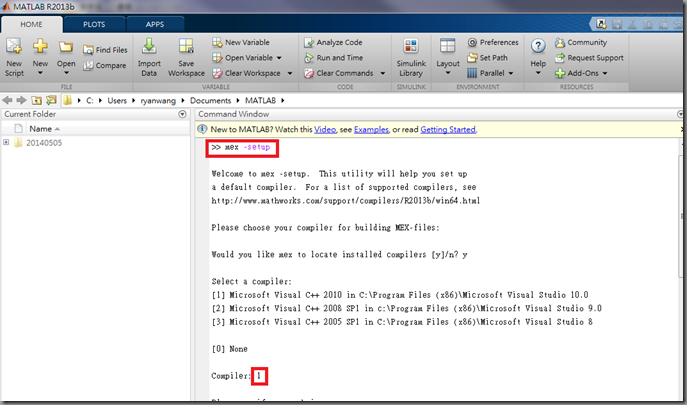Switch to the APPS tab
The width and height of the screenshot is (687, 405).
155,25
